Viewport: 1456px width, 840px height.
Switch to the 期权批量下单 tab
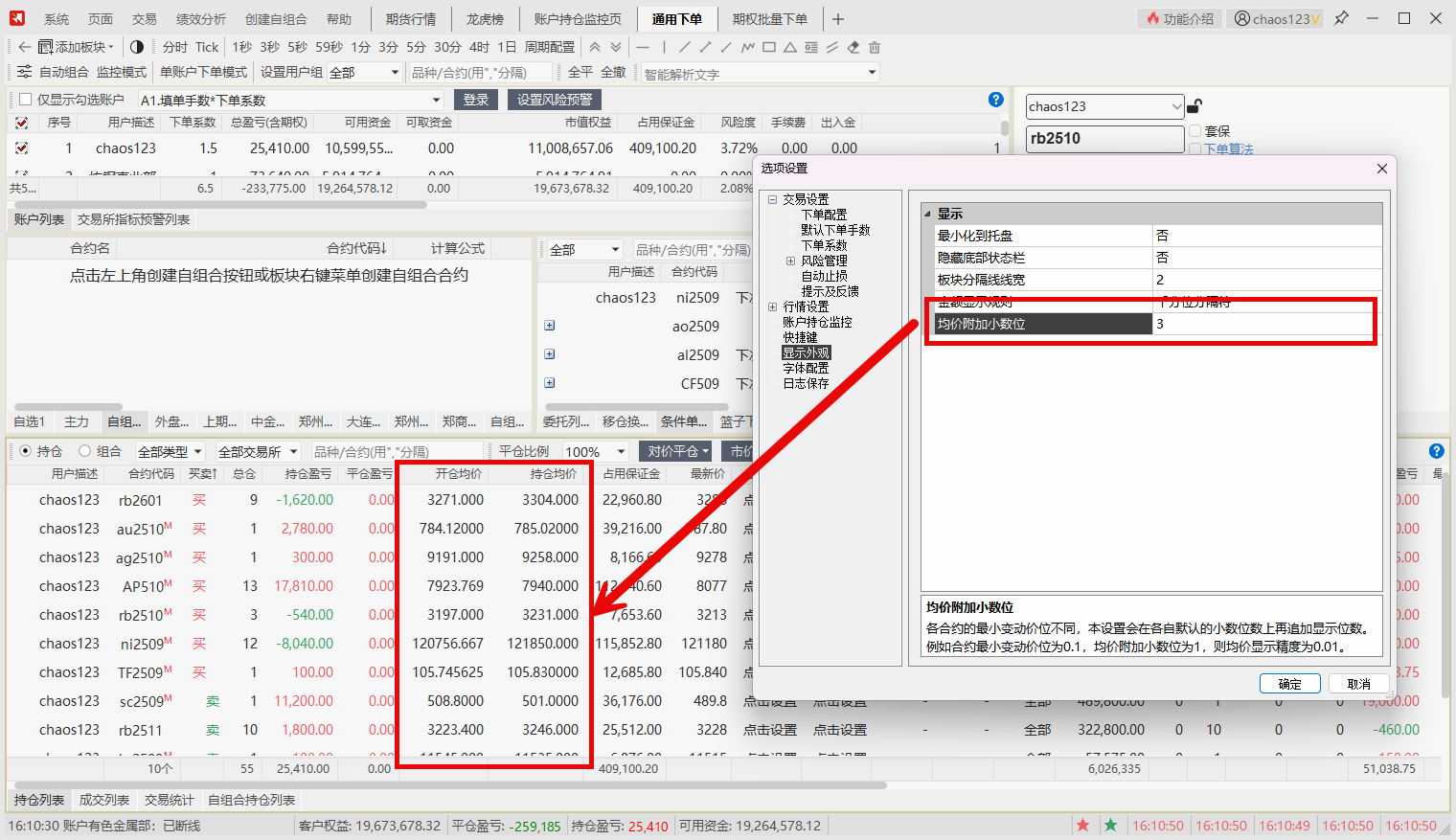pyautogui.click(x=769, y=19)
